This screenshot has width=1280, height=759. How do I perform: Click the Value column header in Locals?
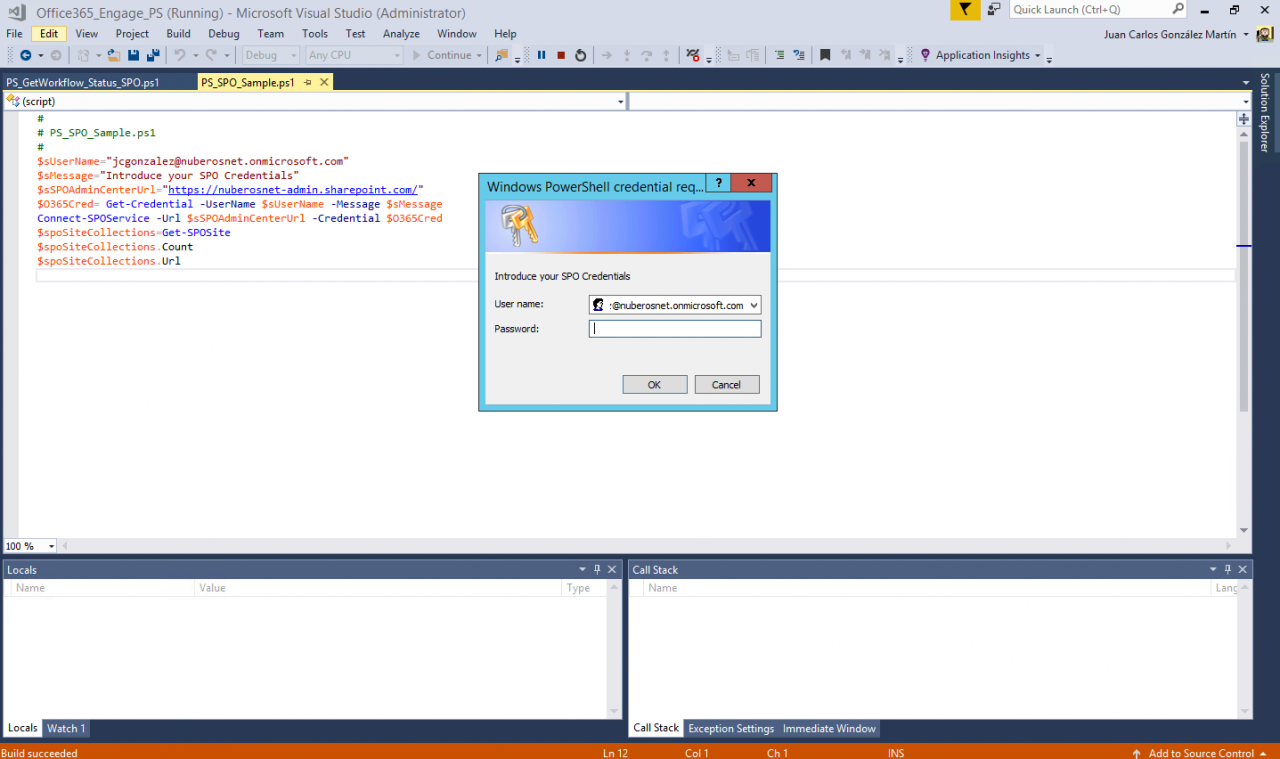[x=379, y=588]
